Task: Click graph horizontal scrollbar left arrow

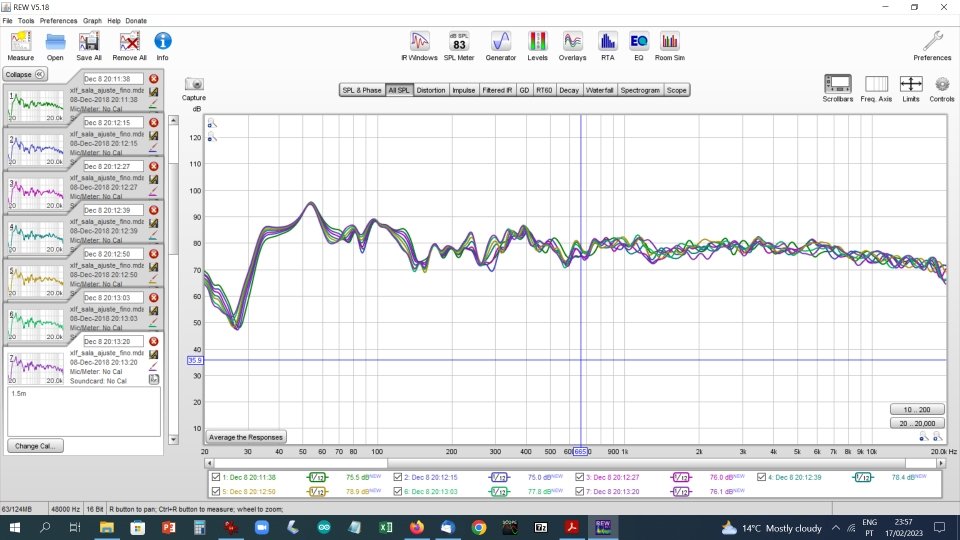Action: [209, 463]
